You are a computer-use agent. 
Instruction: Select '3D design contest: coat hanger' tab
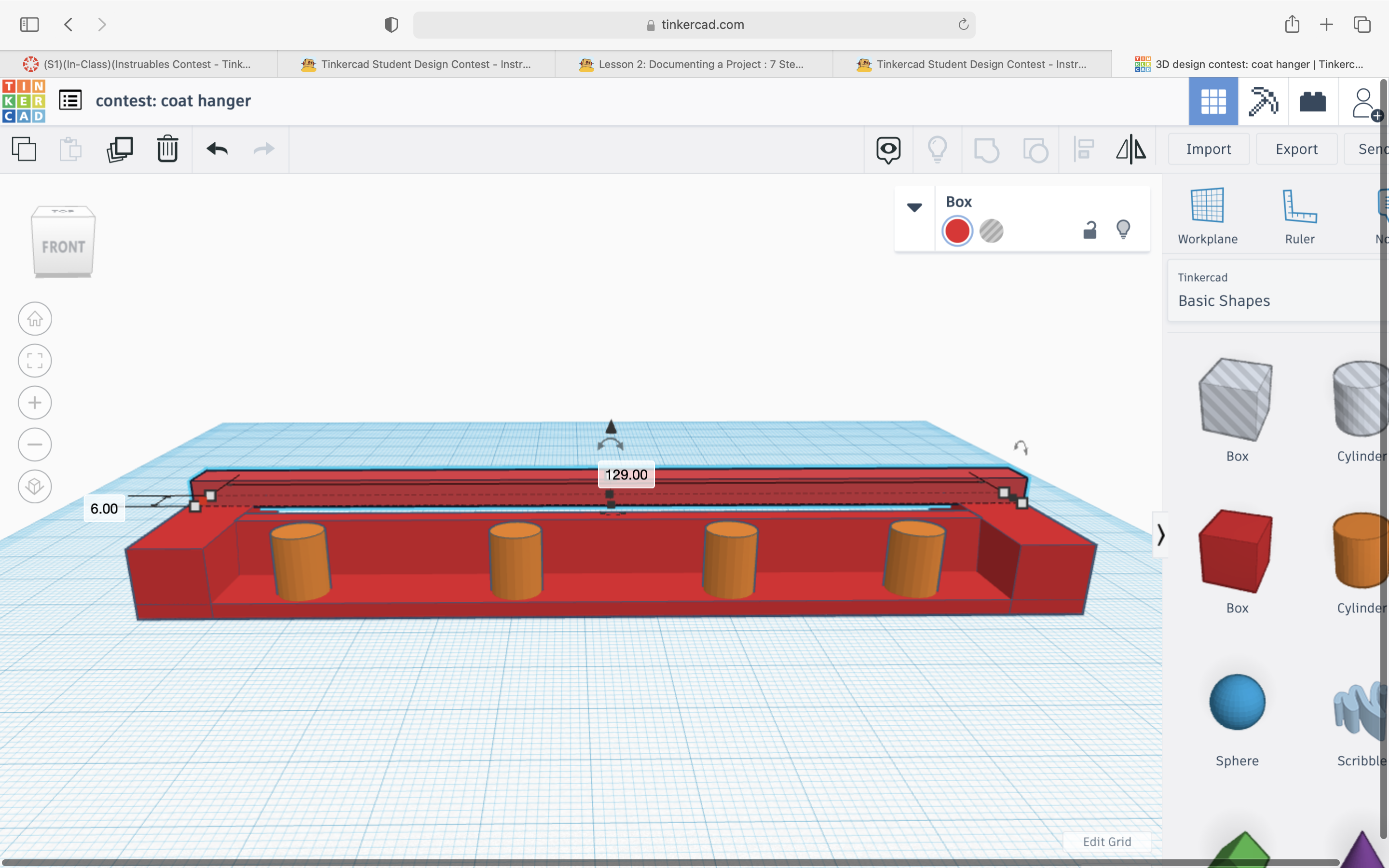[x=1250, y=64]
